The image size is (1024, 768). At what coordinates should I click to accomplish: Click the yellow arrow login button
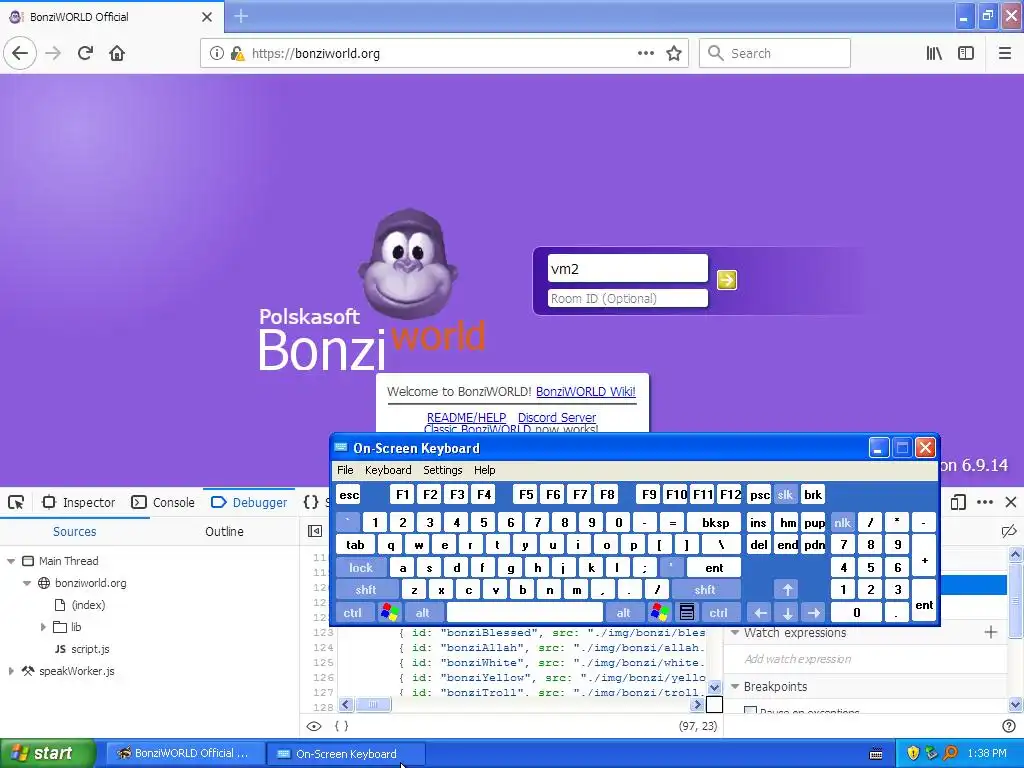pyautogui.click(x=727, y=280)
